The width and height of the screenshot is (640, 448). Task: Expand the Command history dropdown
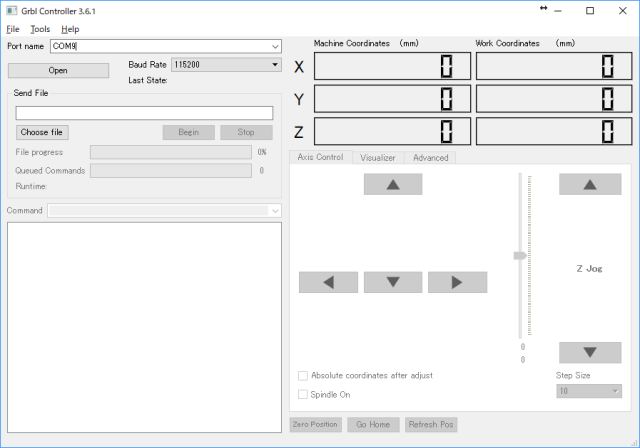tap(276, 211)
